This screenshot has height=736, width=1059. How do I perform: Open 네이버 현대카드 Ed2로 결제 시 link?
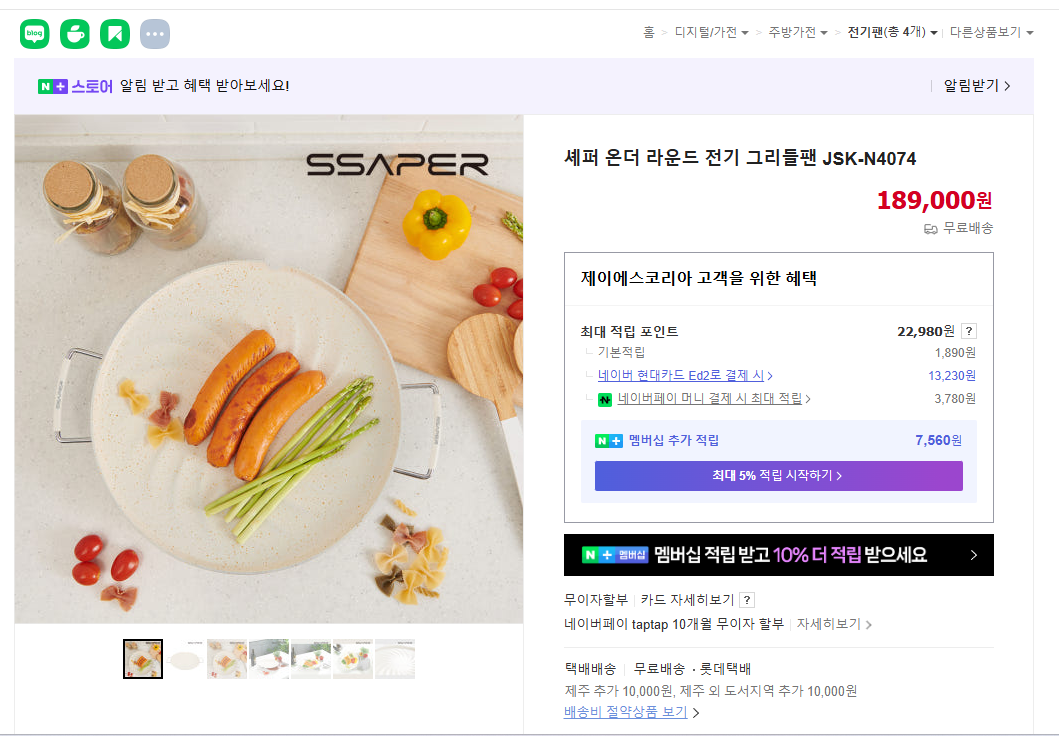point(685,375)
